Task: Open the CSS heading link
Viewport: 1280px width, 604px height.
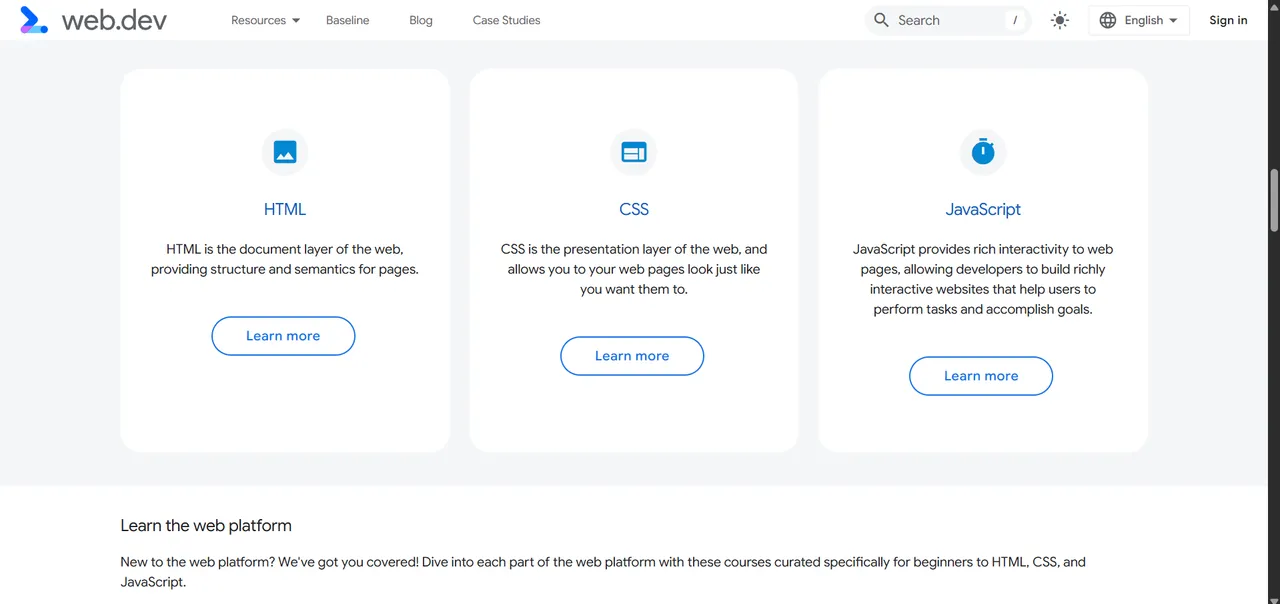Action: tap(634, 209)
